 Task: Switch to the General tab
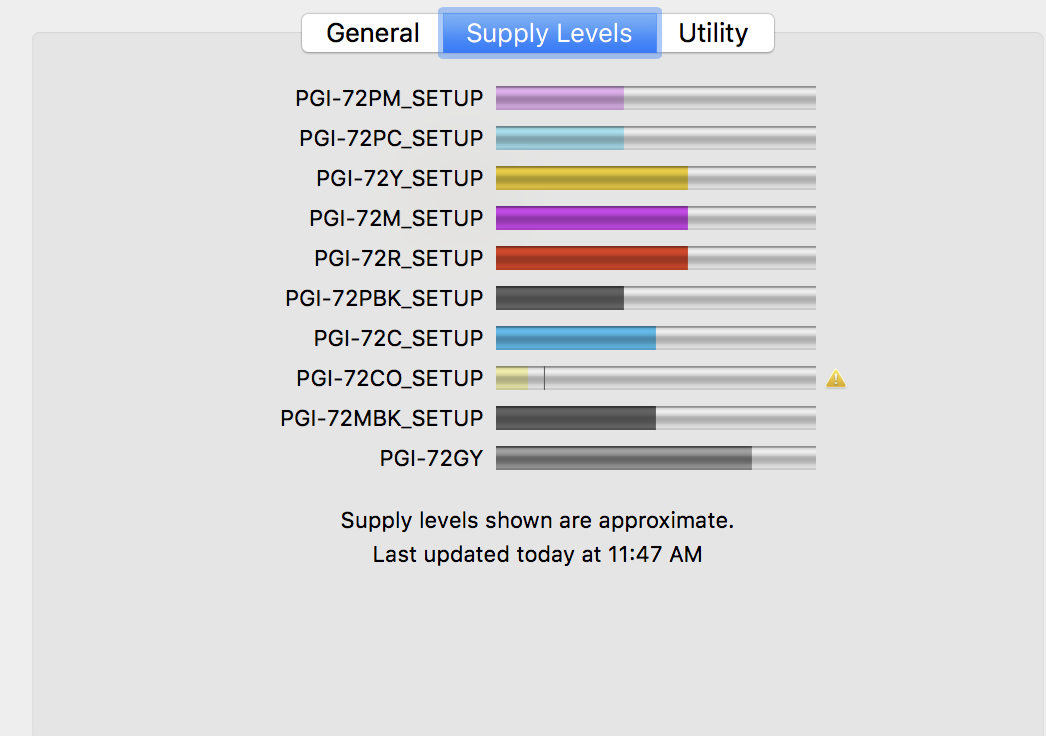[x=370, y=33]
